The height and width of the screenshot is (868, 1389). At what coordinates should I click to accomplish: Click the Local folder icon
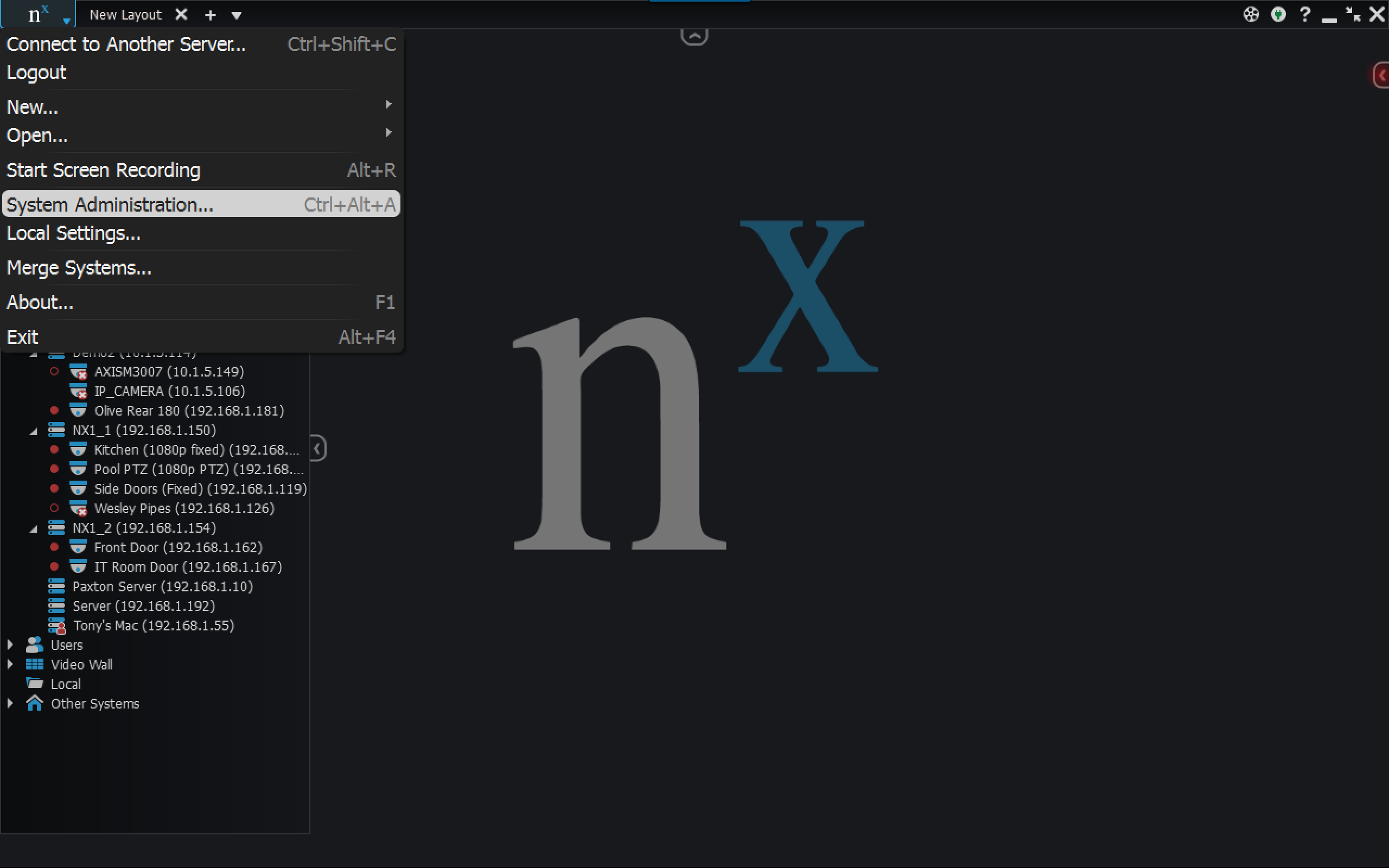pyautogui.click(x=34, y=683)
